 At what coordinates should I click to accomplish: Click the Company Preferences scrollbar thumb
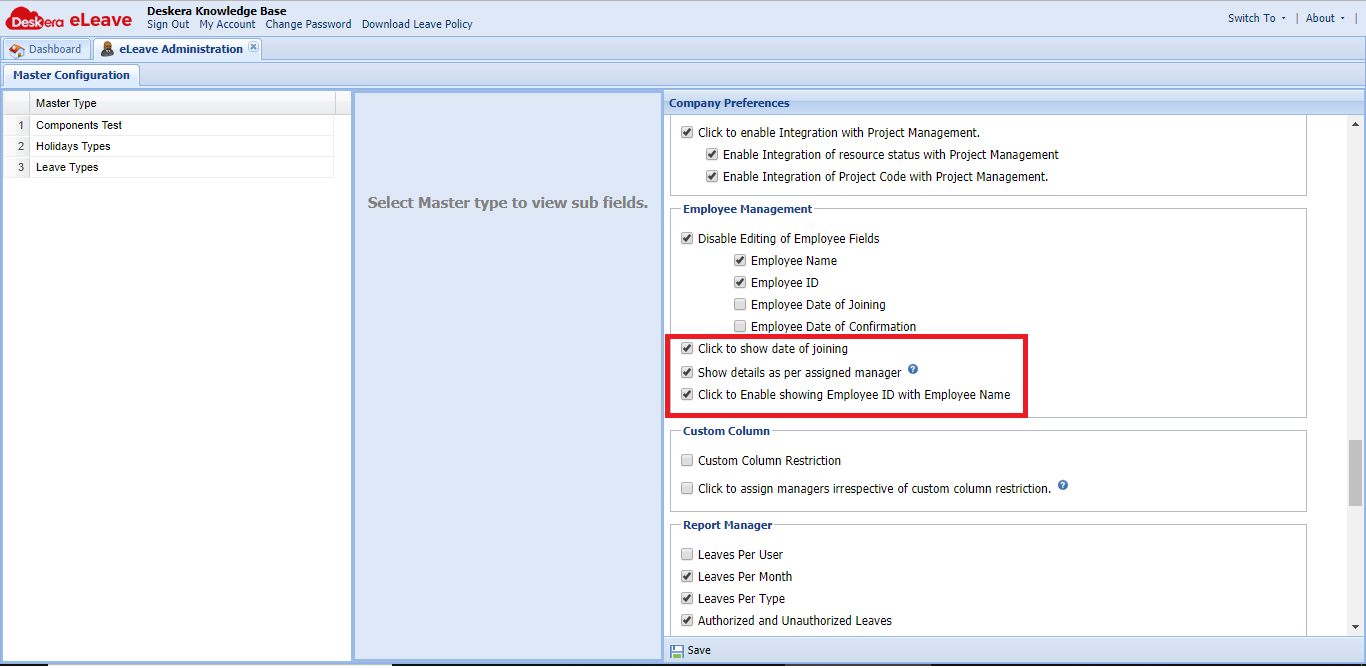pyautogui.click(x=1355, y=473)
